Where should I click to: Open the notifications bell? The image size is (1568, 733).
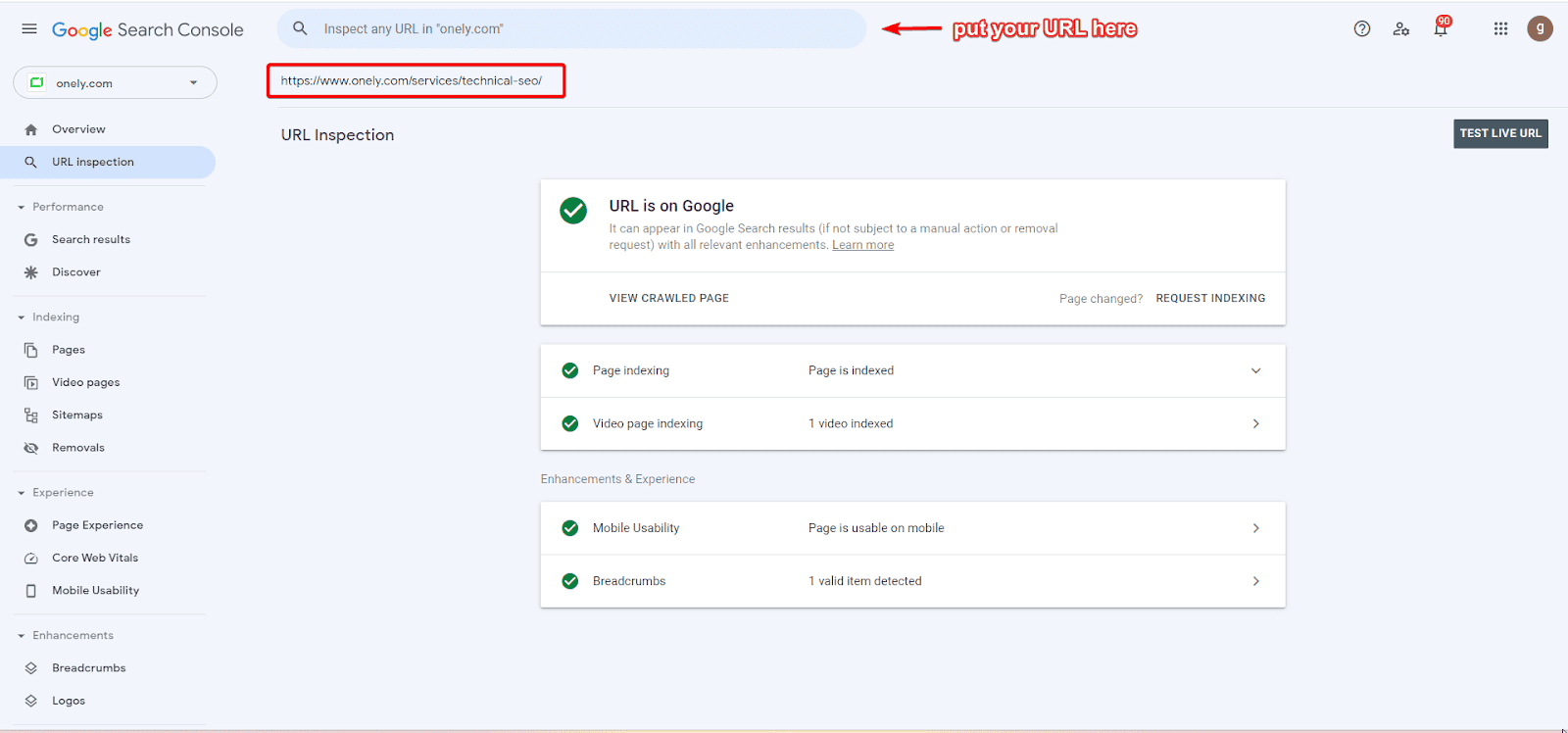(x=1441, y=28)
